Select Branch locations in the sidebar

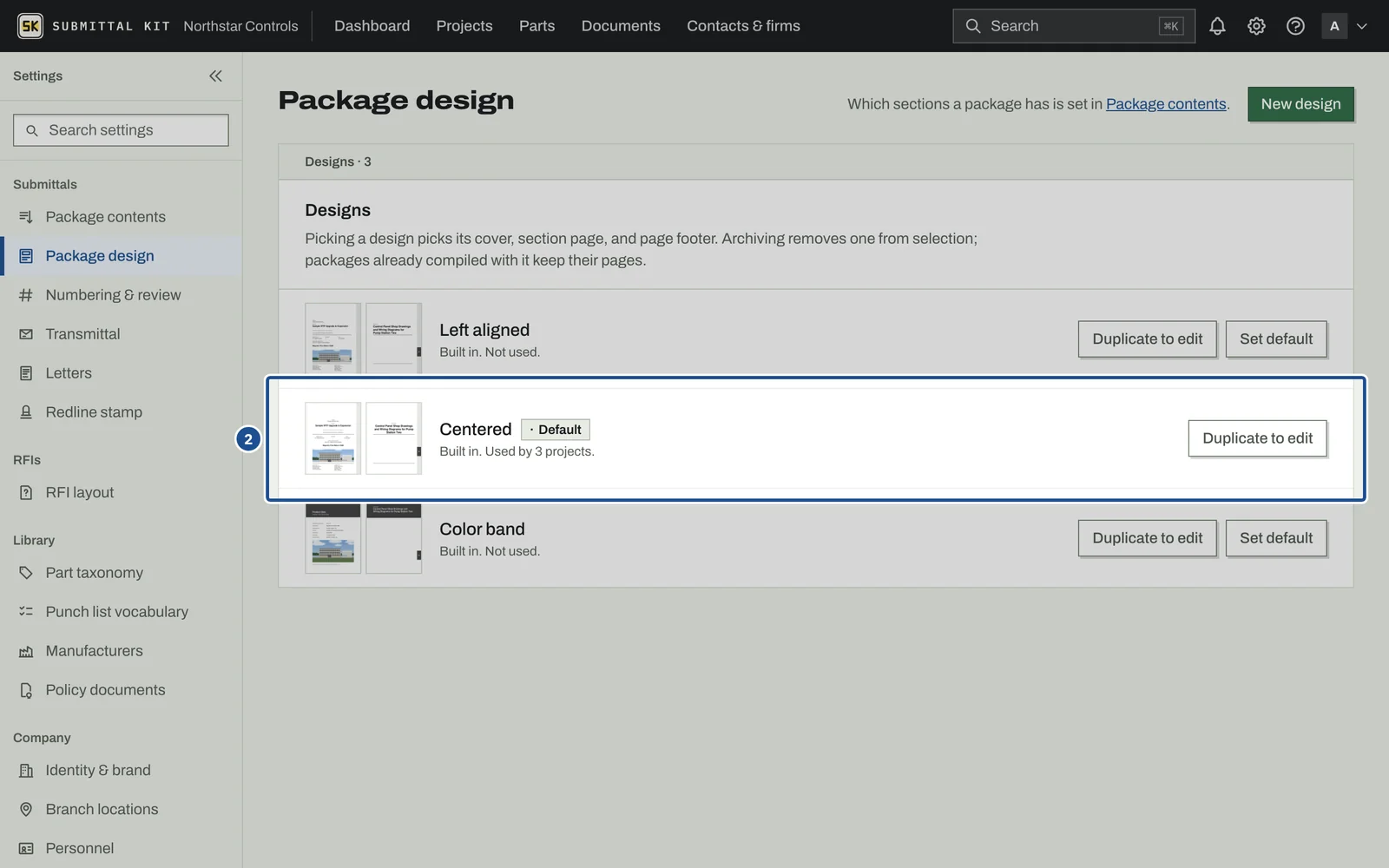tap(121, 810)
